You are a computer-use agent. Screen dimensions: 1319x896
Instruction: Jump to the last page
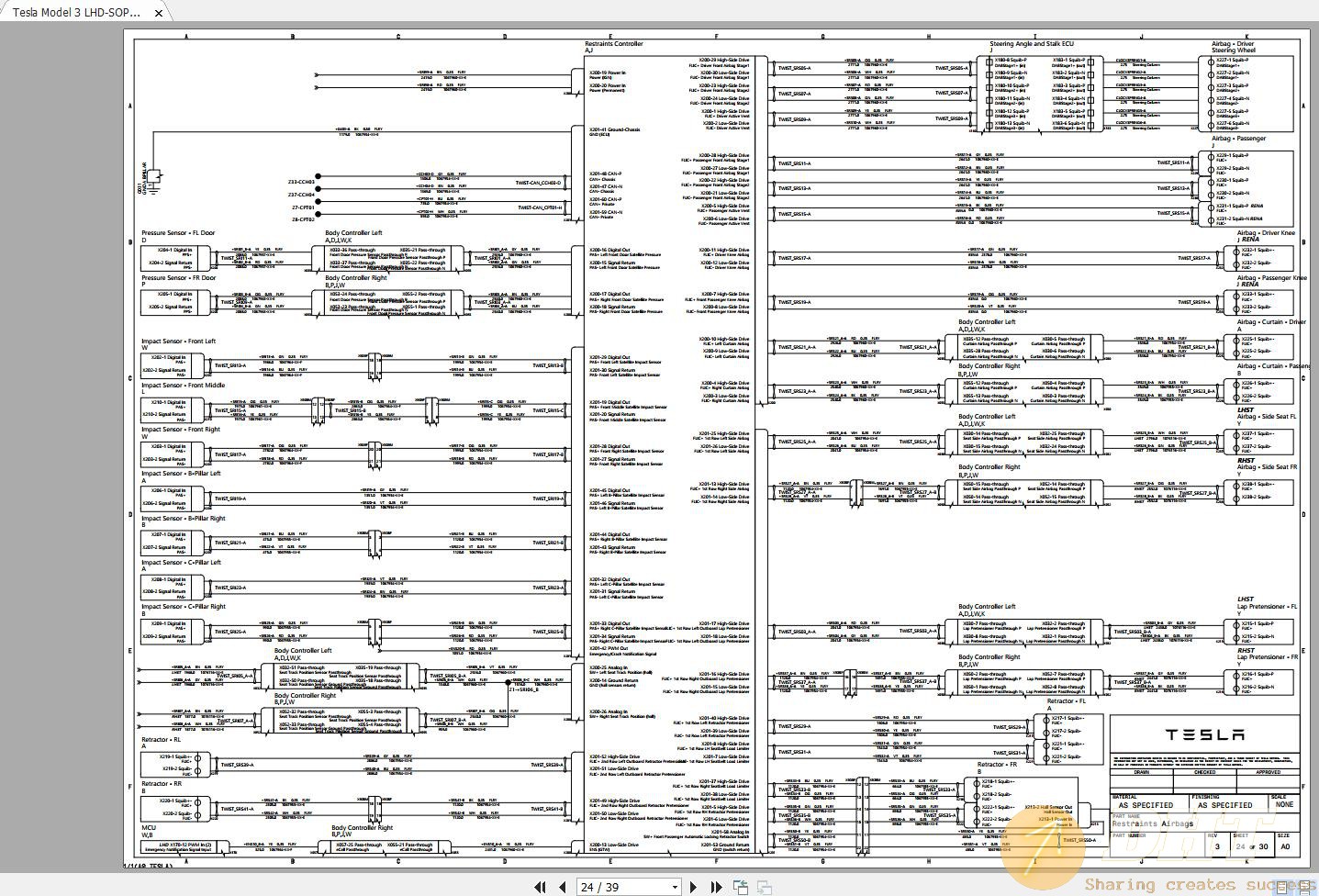(715, 887)
